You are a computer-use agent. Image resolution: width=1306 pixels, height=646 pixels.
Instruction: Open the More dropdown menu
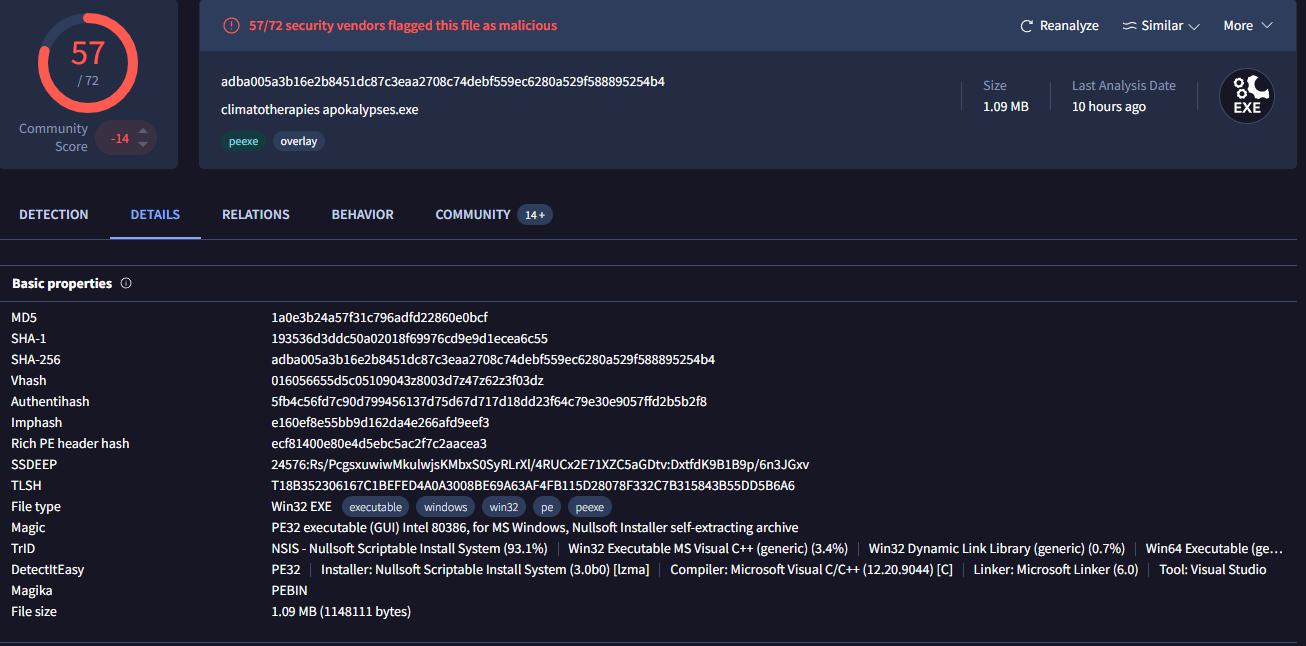pos(1248,26)
